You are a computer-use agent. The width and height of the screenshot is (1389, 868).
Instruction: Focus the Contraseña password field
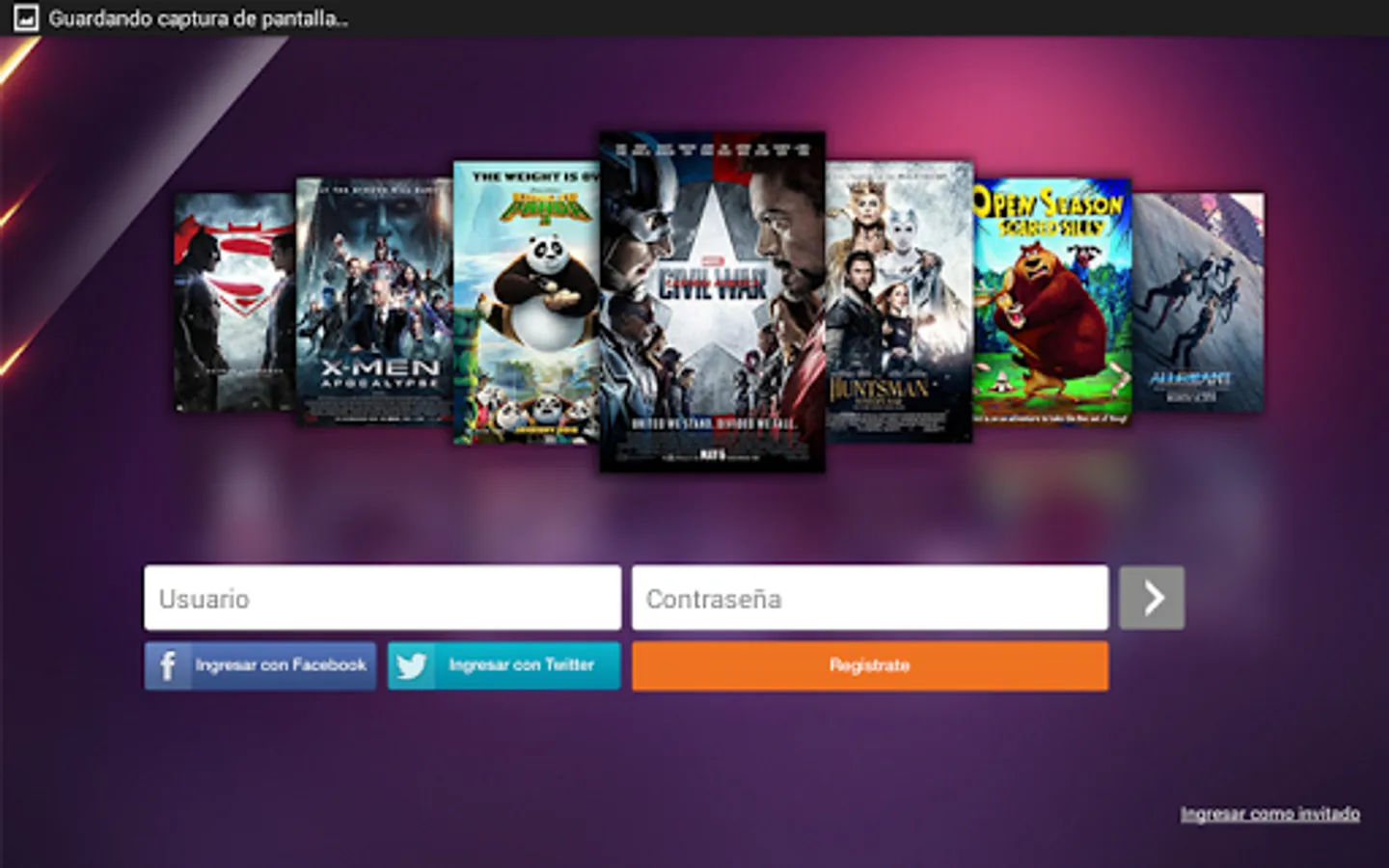click(x=869, y=598)
